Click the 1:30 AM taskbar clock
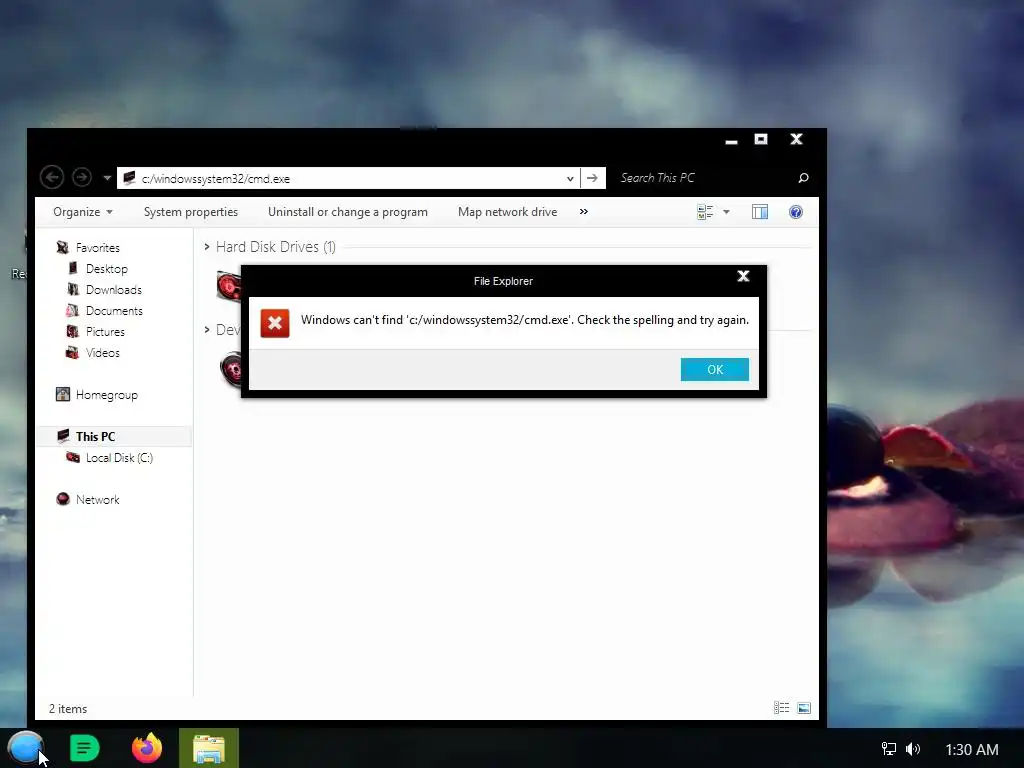 [x=972, y=750]
